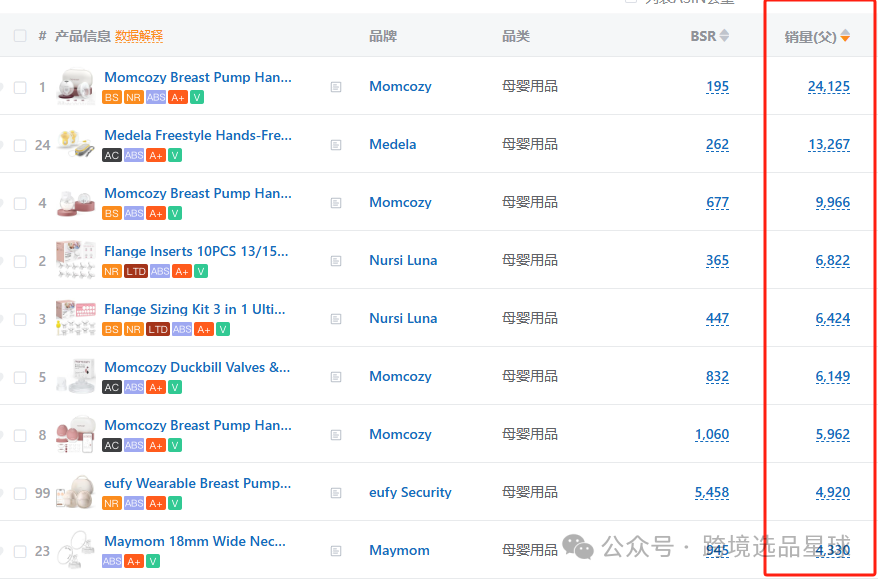Click NR badge on Momcozy row 1
The width and height of the screenshot is (878, 581).
click(133, 97)
